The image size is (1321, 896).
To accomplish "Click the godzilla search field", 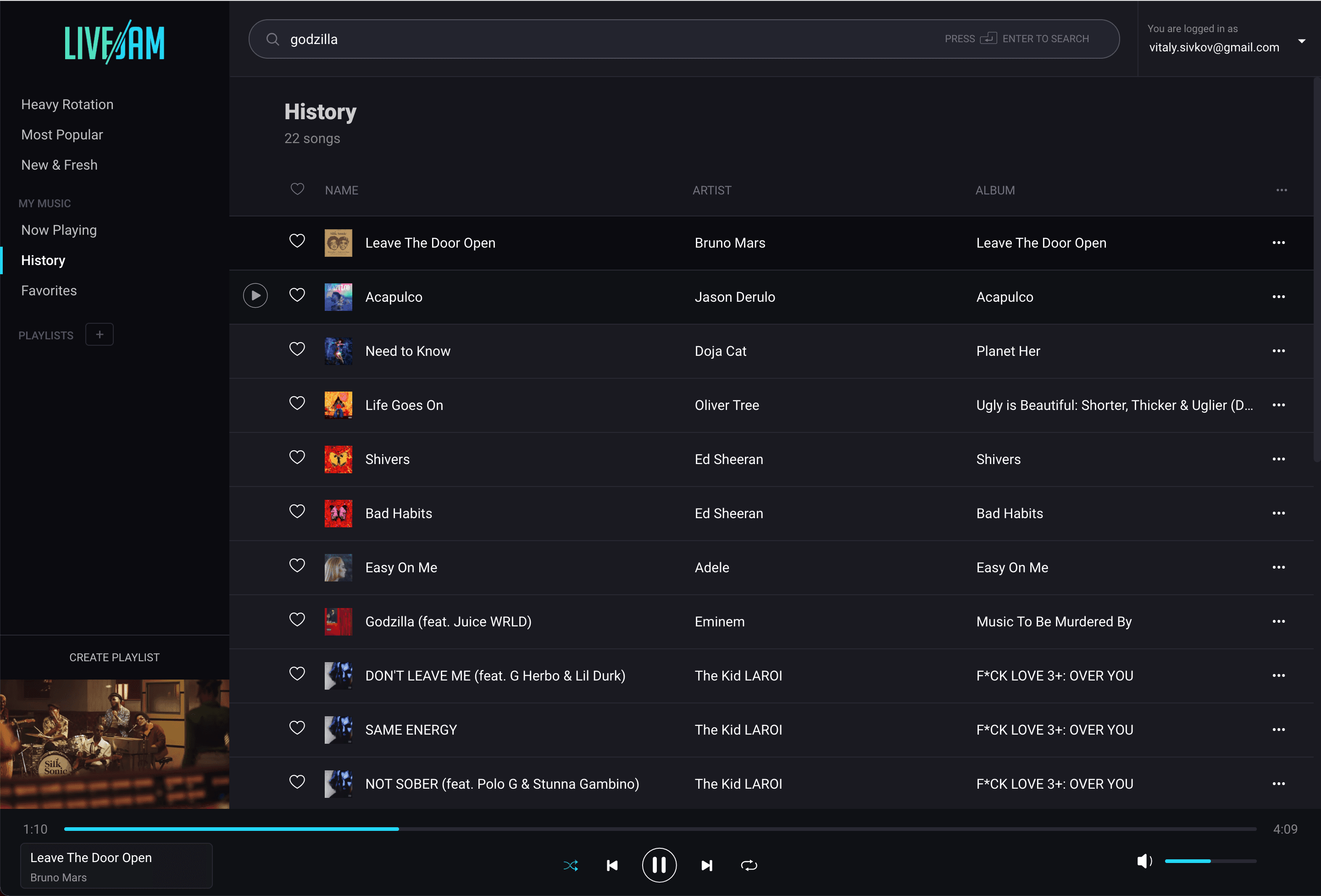I will click(684, 39).
